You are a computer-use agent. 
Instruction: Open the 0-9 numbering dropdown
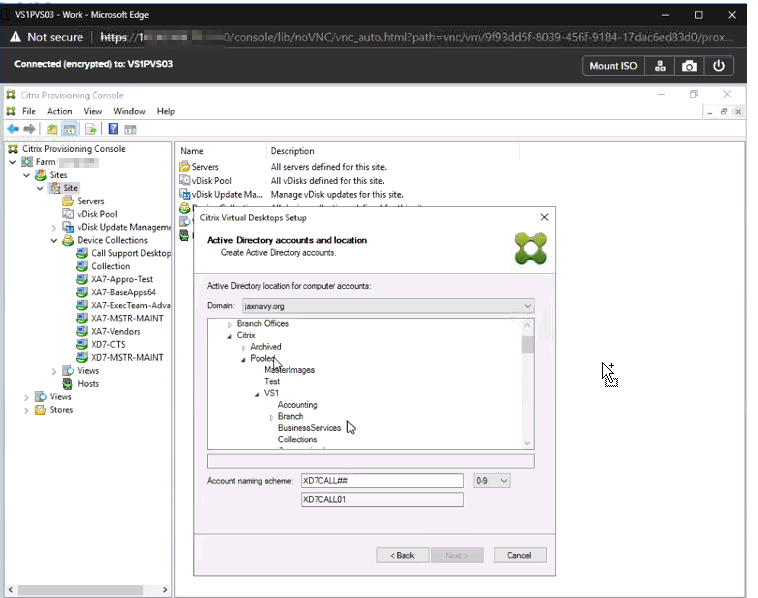(504, 481)
